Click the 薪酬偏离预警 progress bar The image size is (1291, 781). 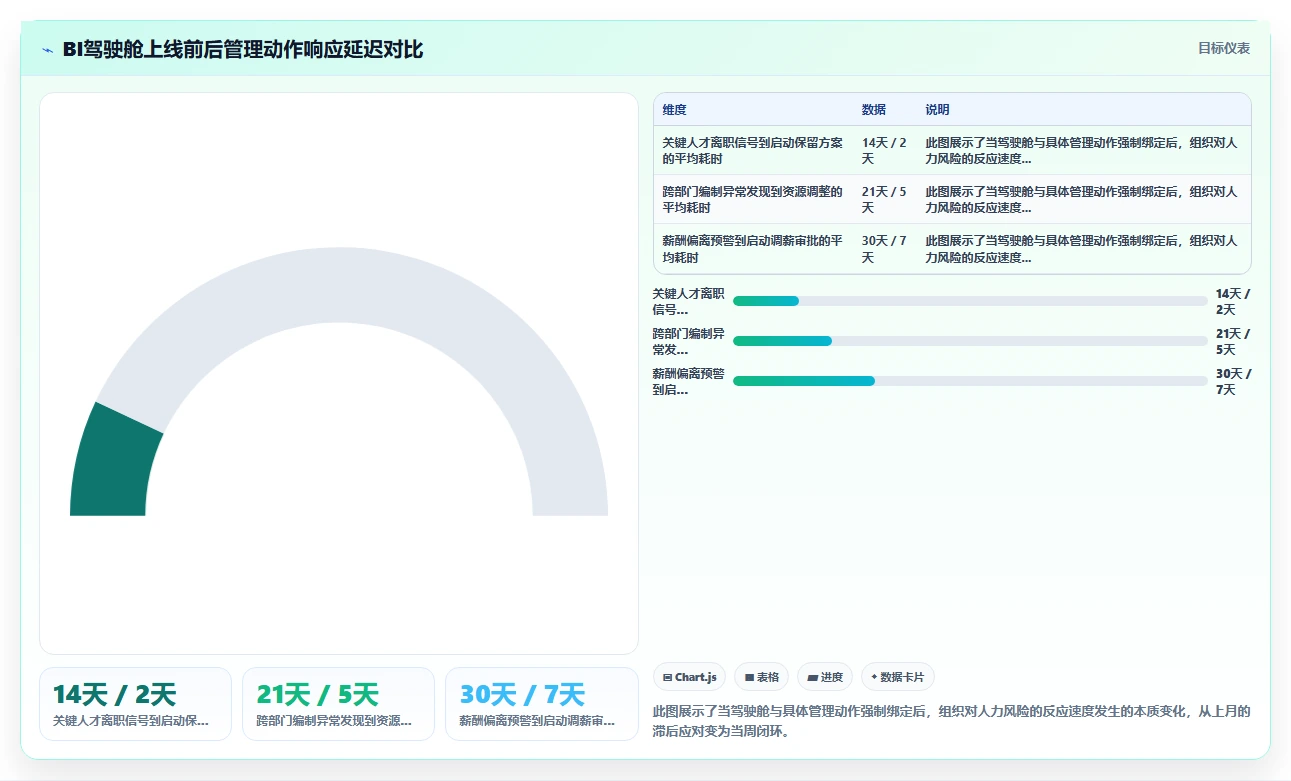pos(970,381)
